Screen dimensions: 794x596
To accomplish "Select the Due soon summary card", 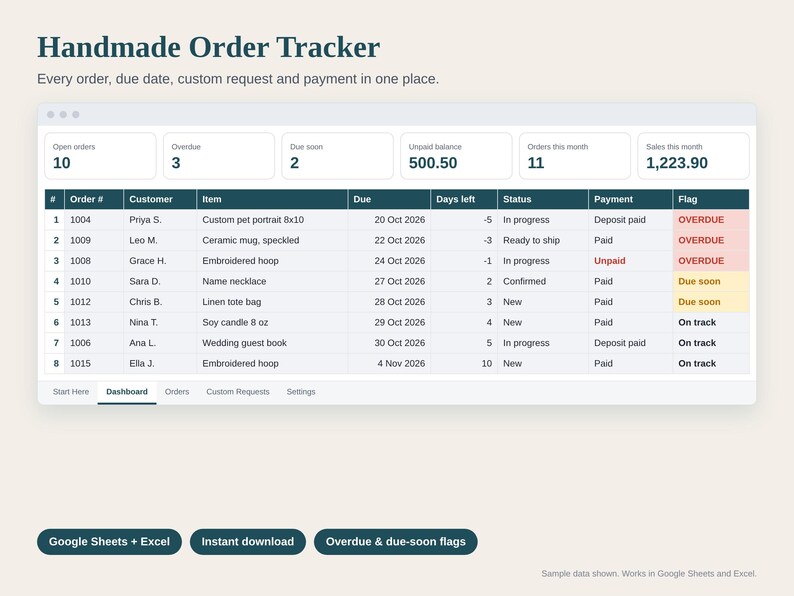I will pyautogui.click(x=337, y=156).
